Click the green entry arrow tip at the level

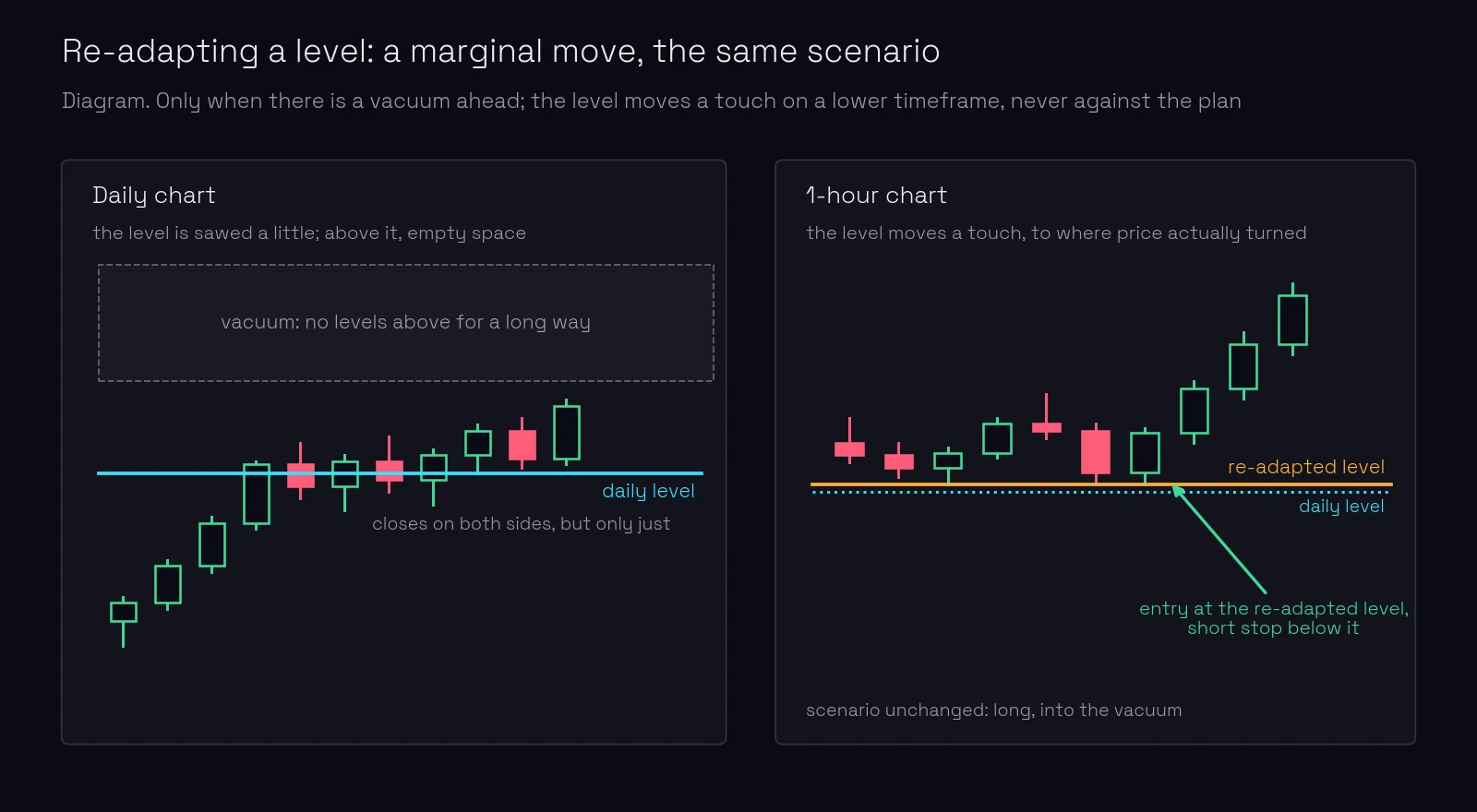pos(1178,491)
